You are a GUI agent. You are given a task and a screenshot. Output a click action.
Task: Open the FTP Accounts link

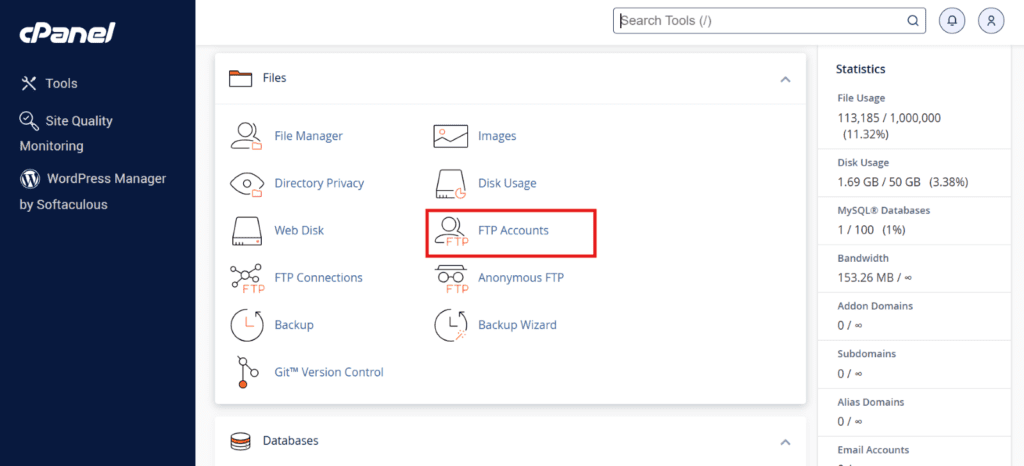513,230
